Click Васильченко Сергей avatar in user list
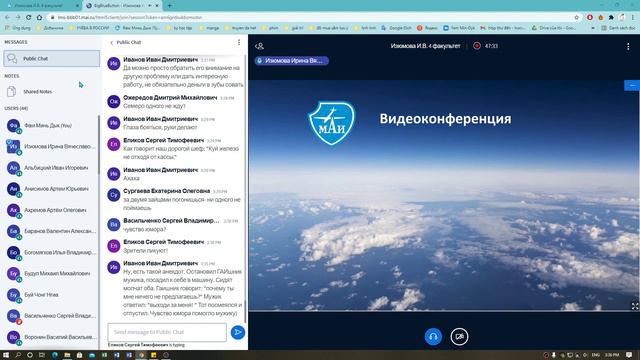 click(13, 316)
